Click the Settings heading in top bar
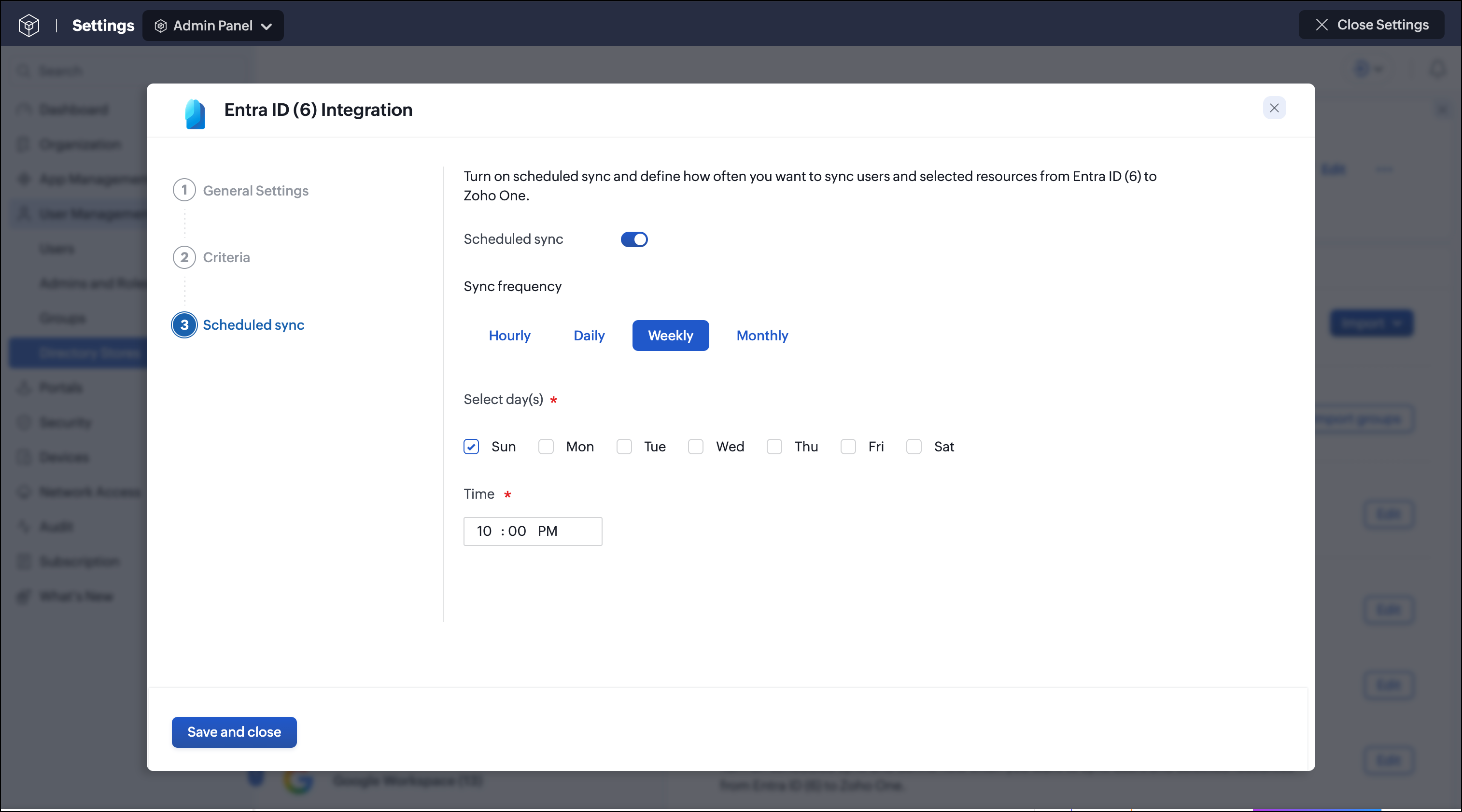The image size is (1462, 812). (x=103, y=26)
